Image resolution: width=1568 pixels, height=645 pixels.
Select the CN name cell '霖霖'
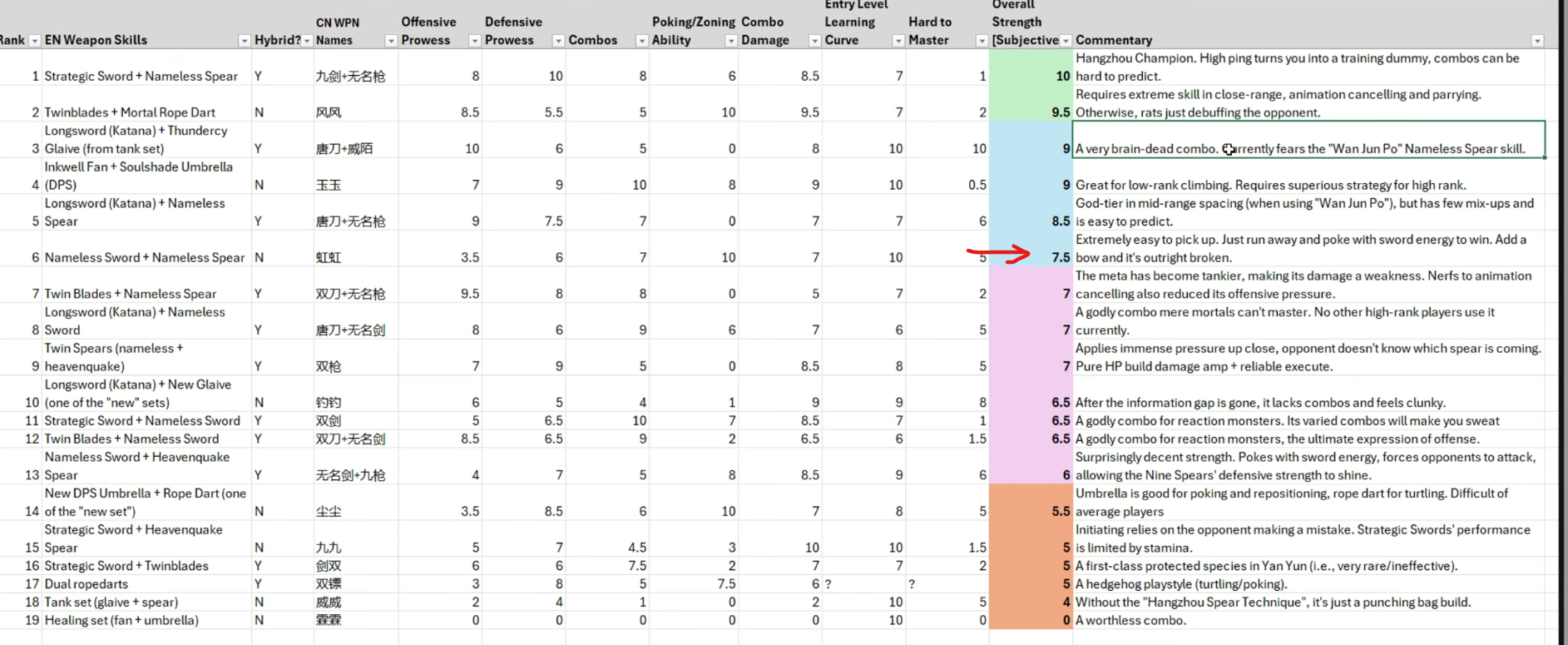[x=356, y=621]
